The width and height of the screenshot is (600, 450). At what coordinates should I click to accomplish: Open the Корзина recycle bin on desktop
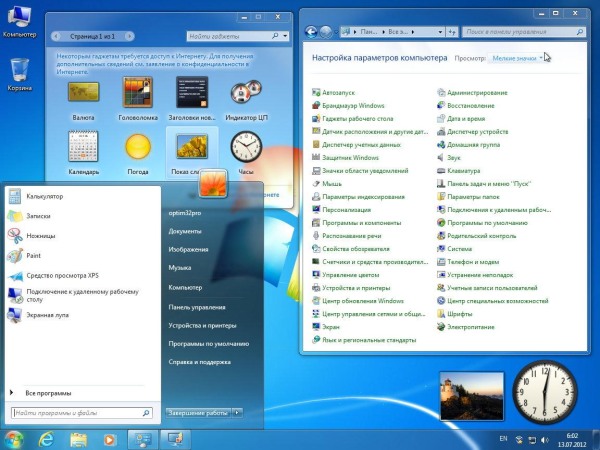tap(19, 72)
